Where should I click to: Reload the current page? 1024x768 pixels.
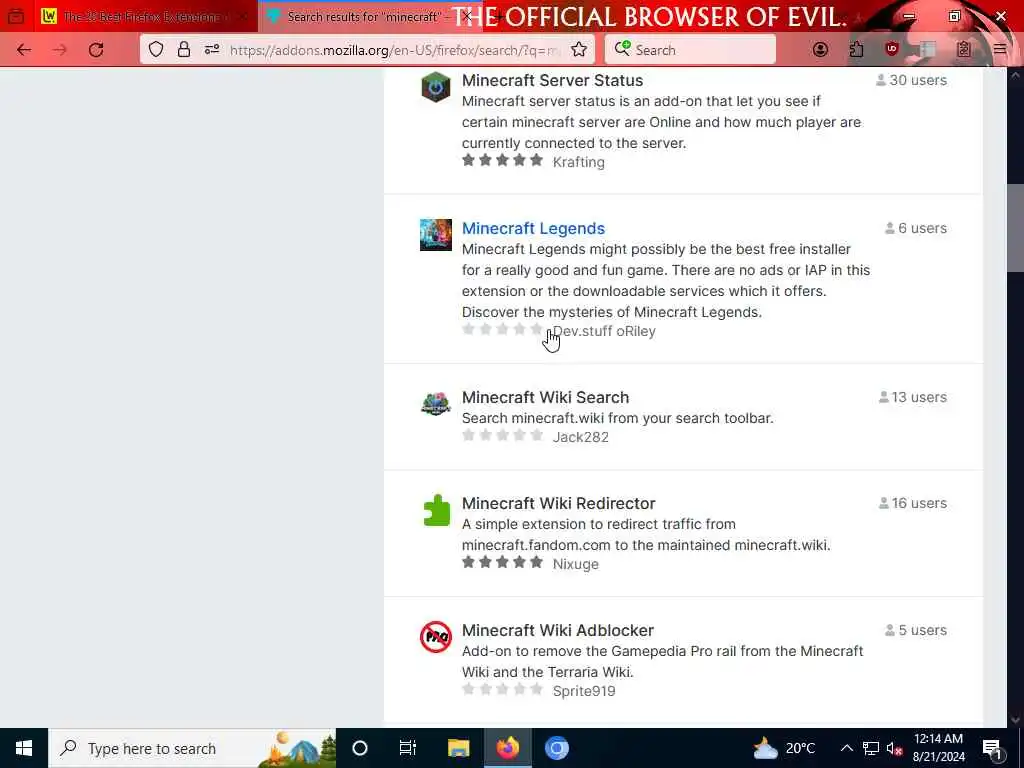click(x=96, y=50)
